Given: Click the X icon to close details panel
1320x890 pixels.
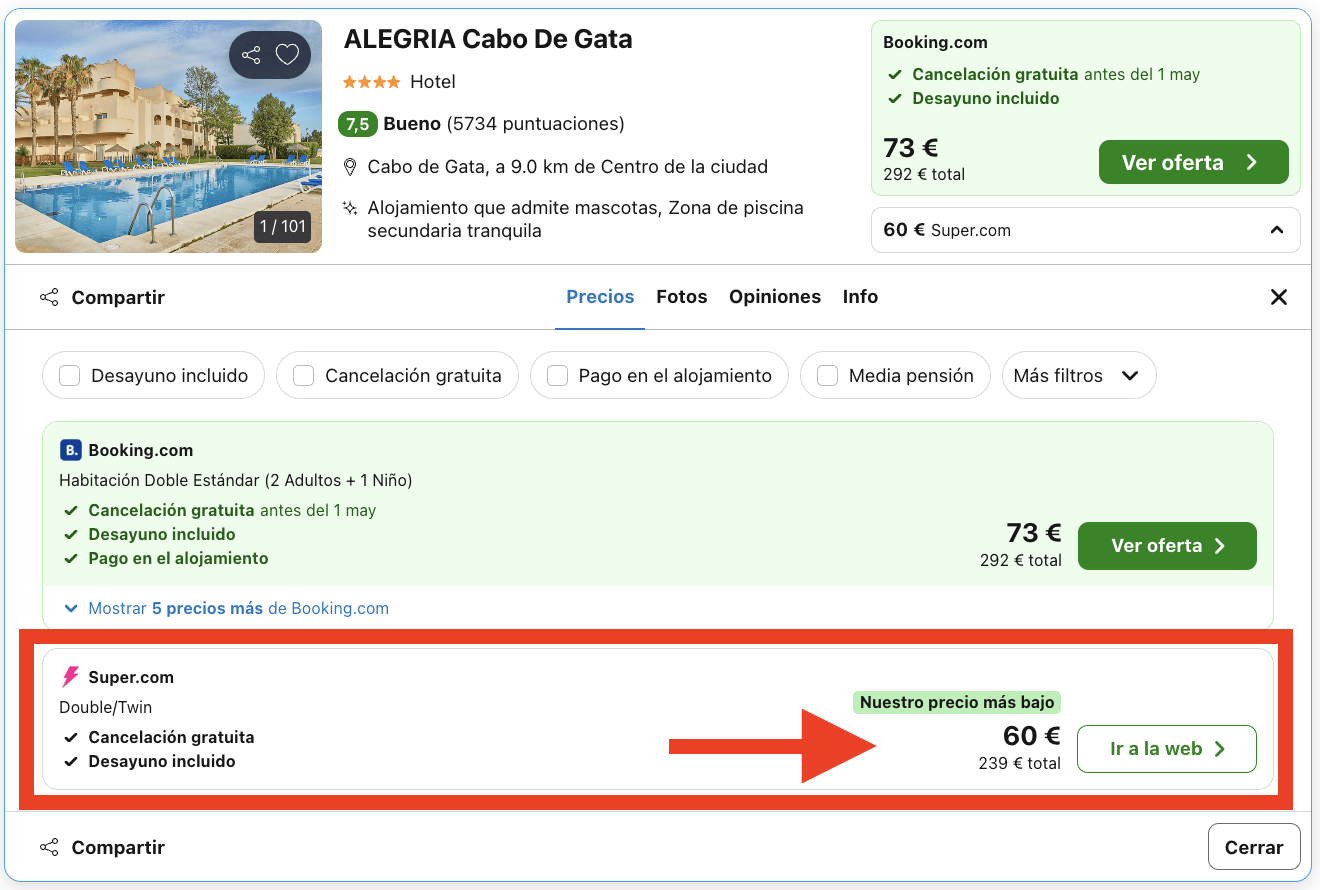Looking at the screenshot, I should [x=1278, y=297].
